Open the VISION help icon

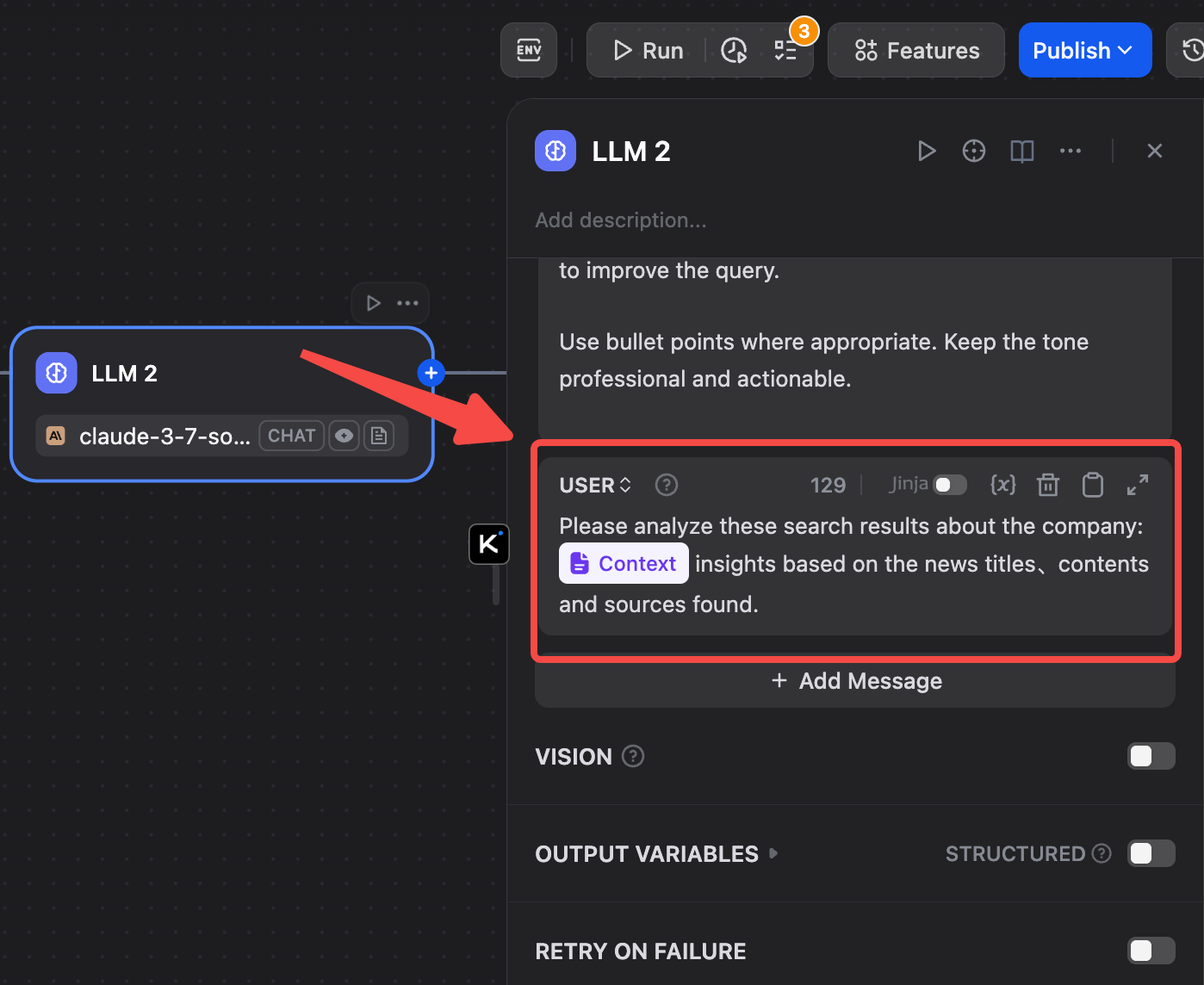click(x=633, y=756)
